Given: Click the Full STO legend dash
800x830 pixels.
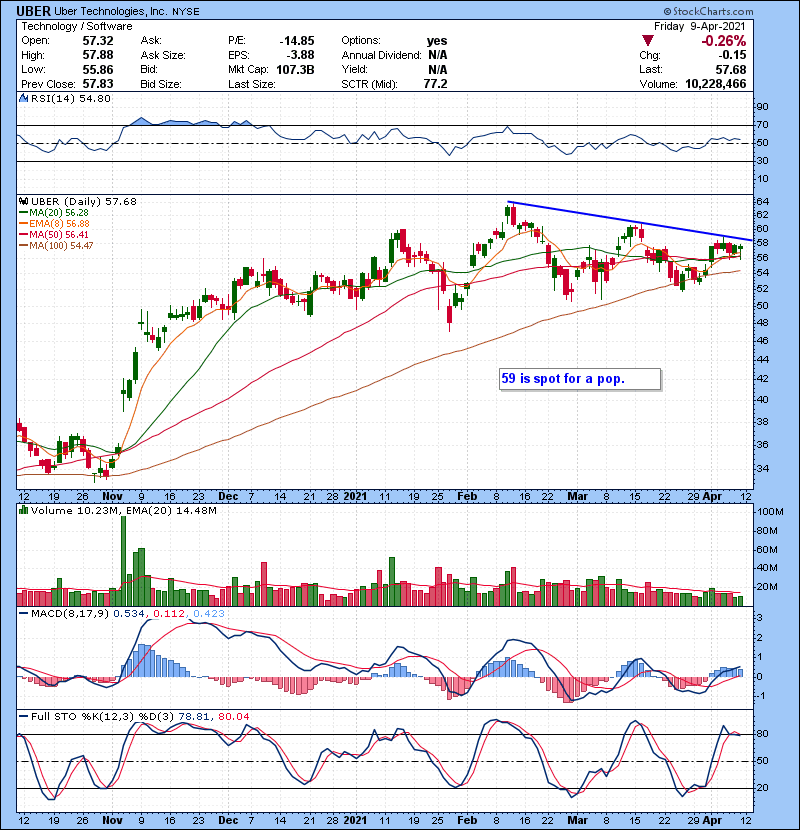Looking at the screenshot, I should pos(24,716).
